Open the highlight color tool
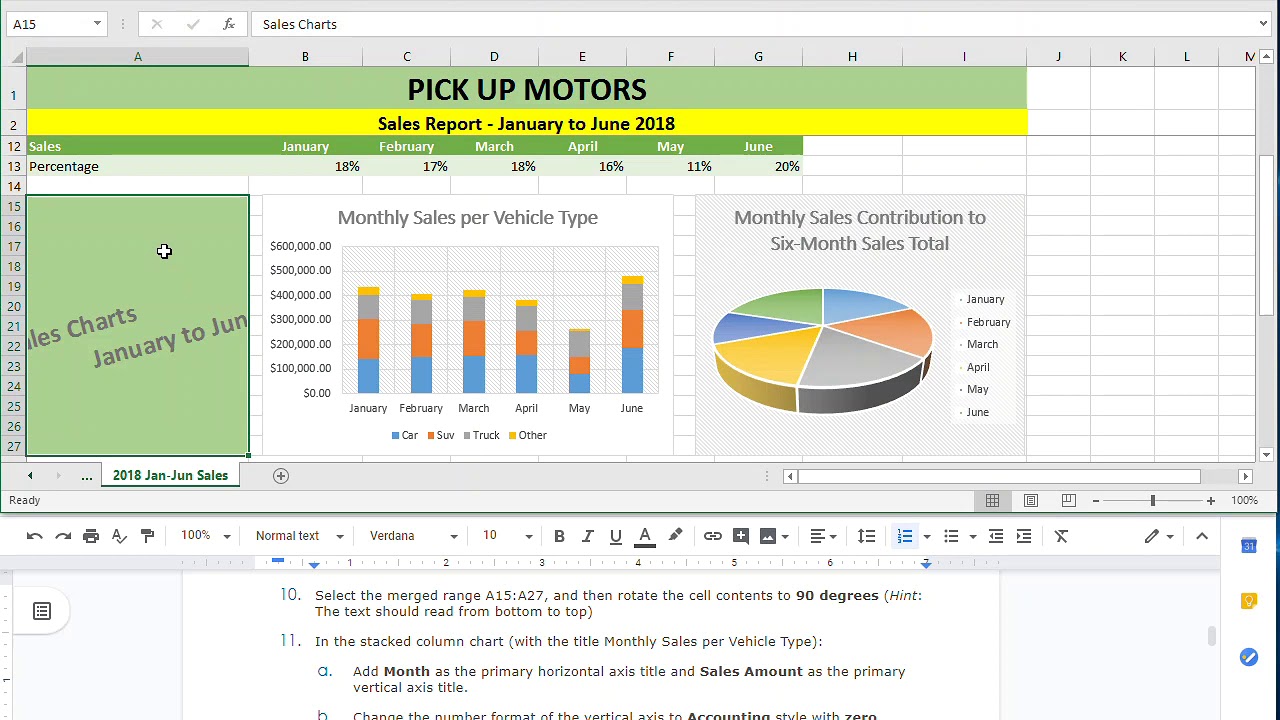Image resolution: width=1280 pixels, height=720 pixels. click(x=675, y=536)
